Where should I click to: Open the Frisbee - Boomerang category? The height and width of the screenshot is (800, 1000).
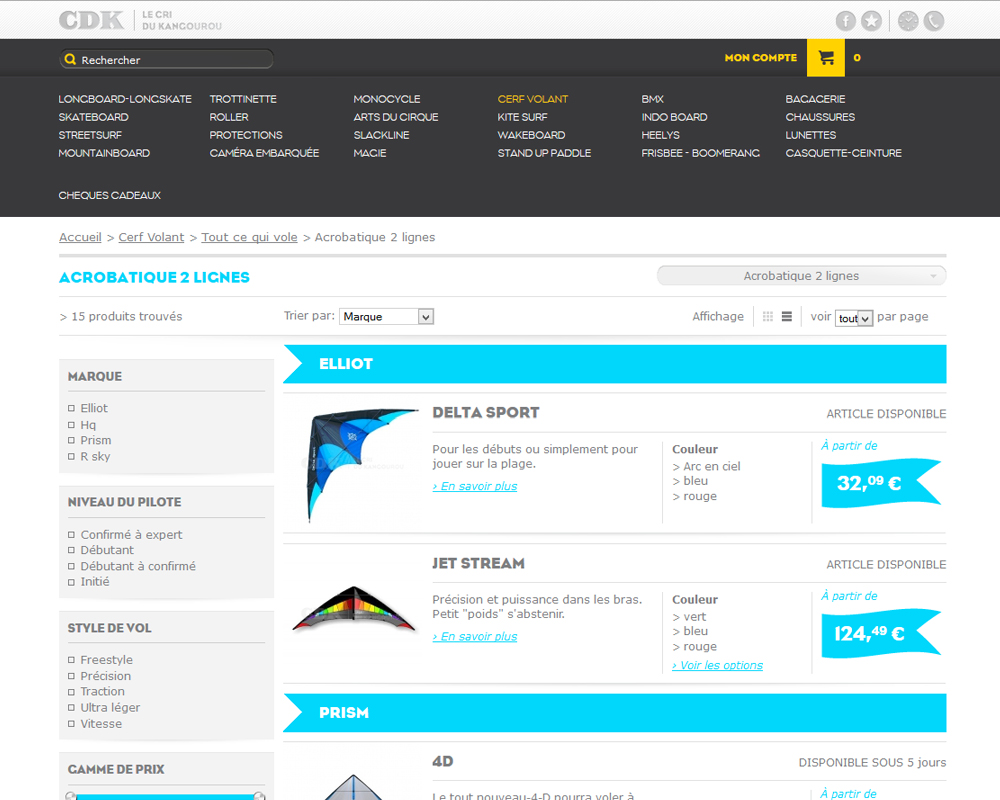(700, 153)
